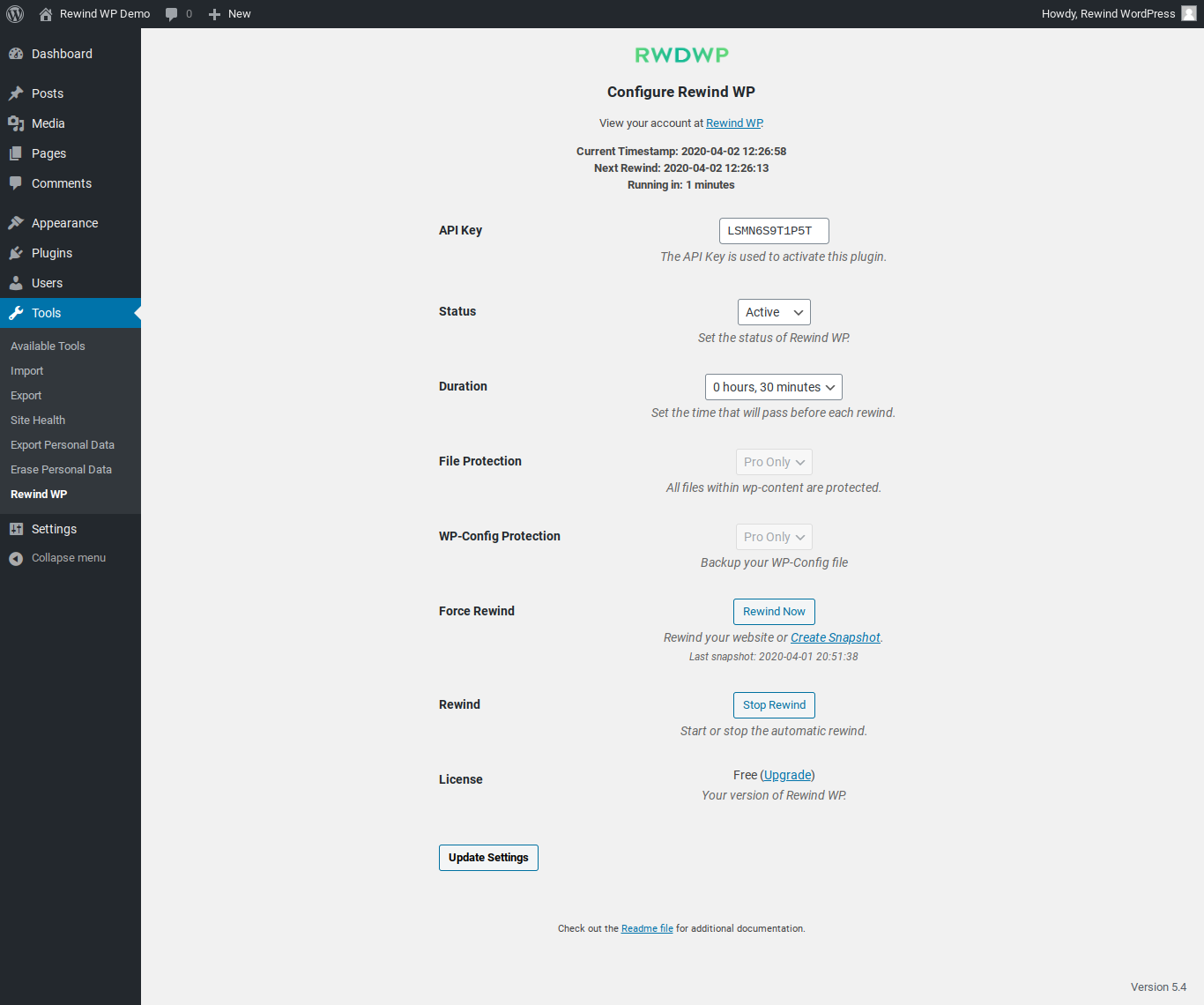Click the plus icon next to New
Image resolution: width=1204 pixels, height=1005 pixels.
[214, 14]
